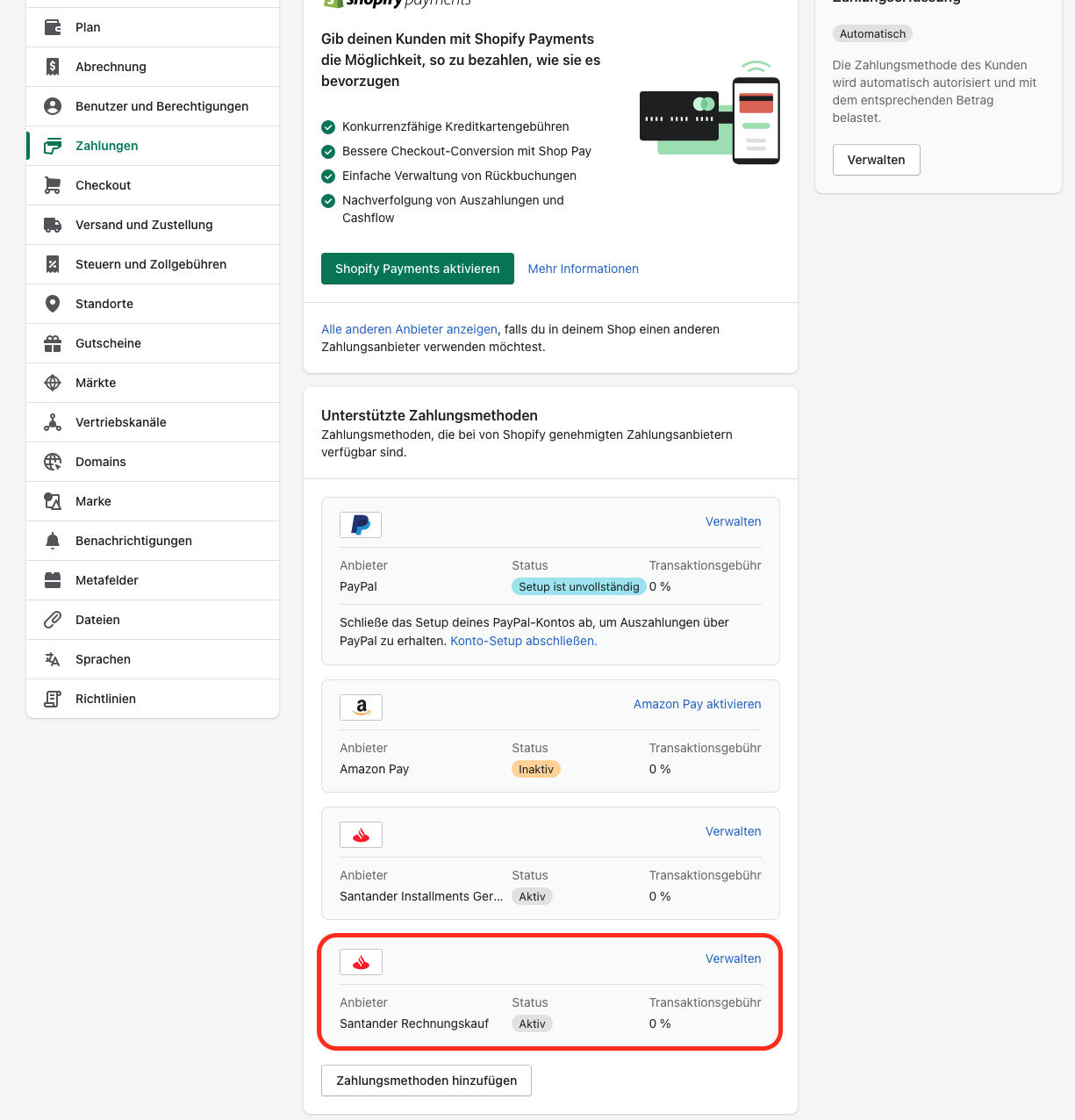Click the Abrechnung dollar receipt icon

tap(53, 67)
